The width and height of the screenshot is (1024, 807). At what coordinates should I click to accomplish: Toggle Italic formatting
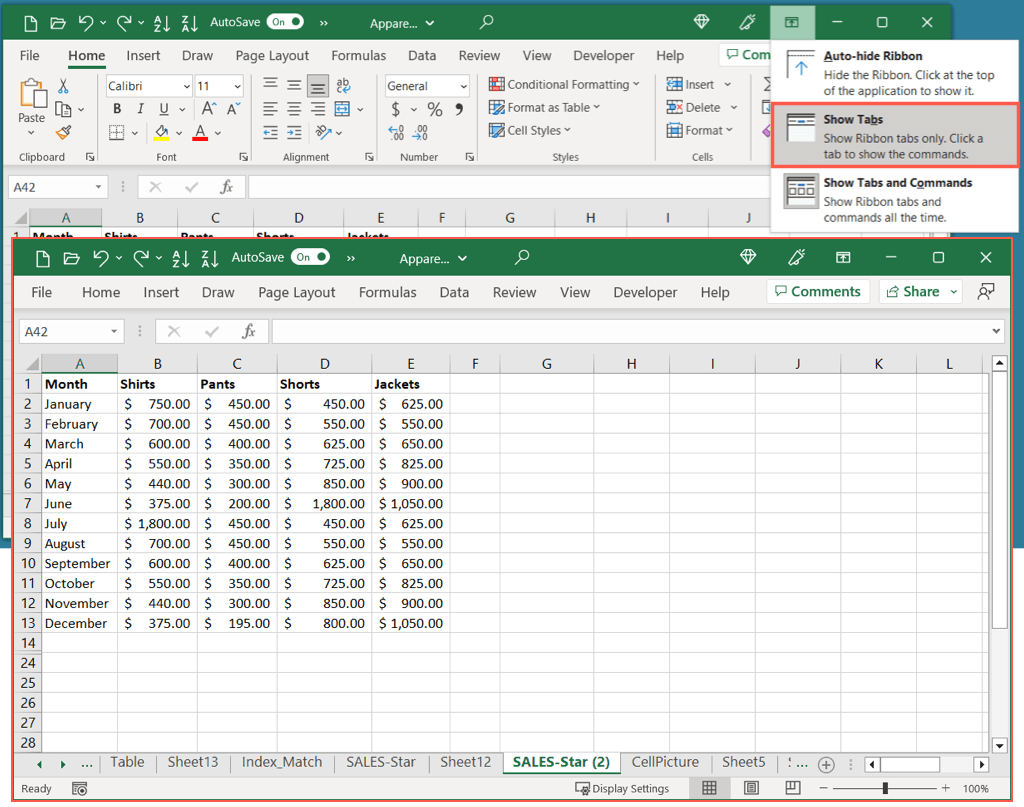(x=140, y=109)
